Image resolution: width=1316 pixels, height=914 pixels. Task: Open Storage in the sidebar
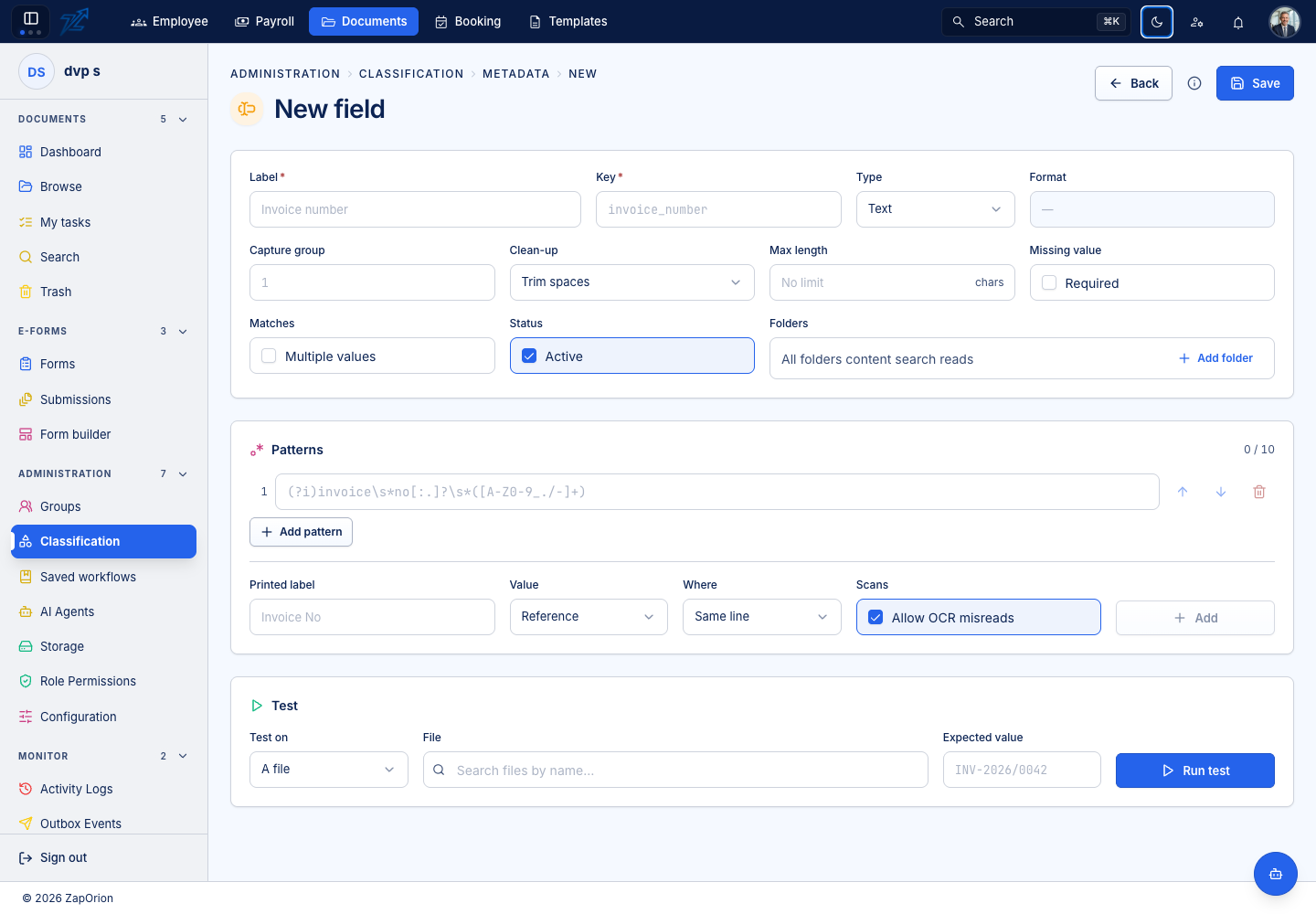coord(104,646)
